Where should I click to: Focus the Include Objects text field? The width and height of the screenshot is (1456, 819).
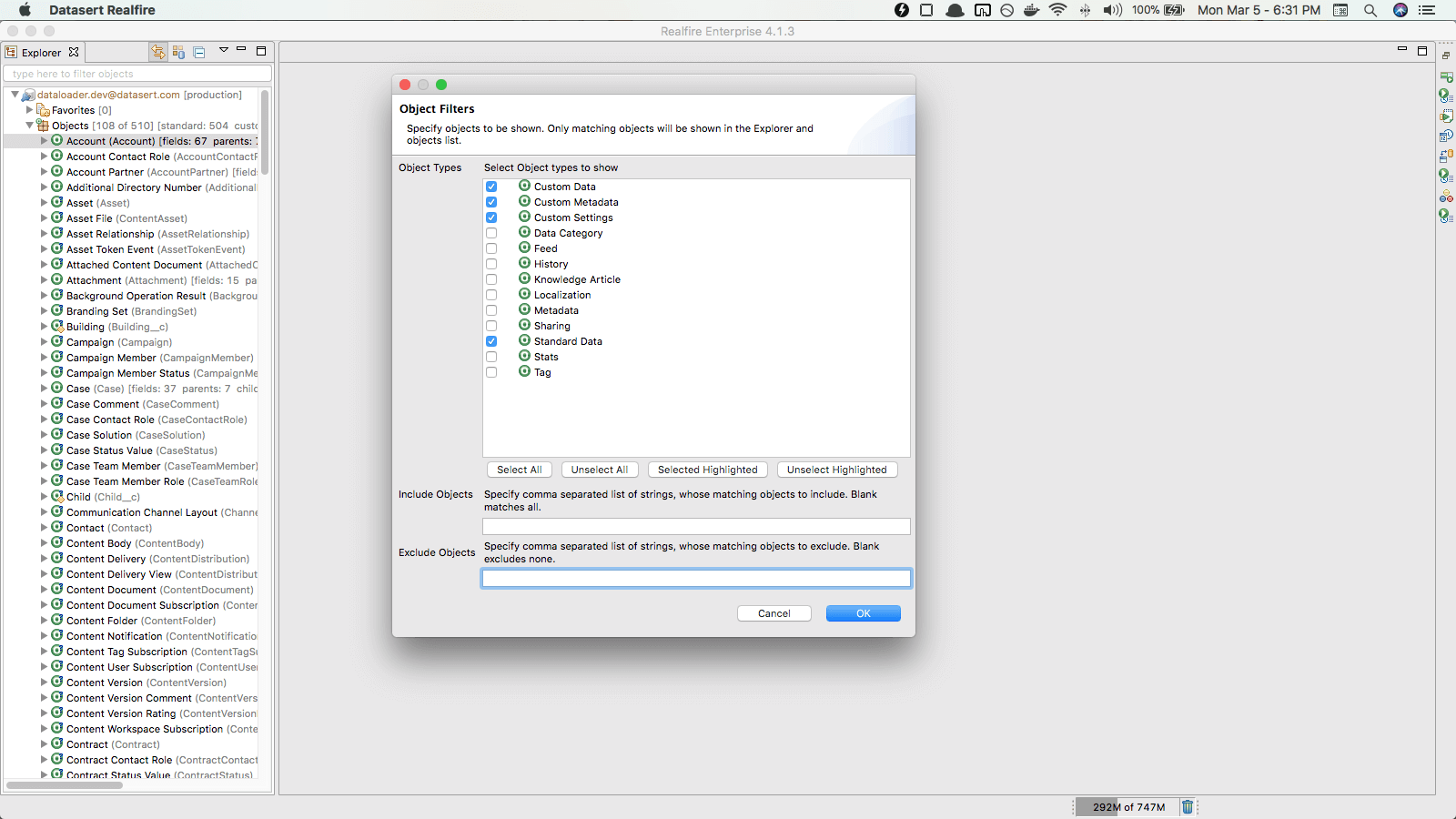[696, 526]
